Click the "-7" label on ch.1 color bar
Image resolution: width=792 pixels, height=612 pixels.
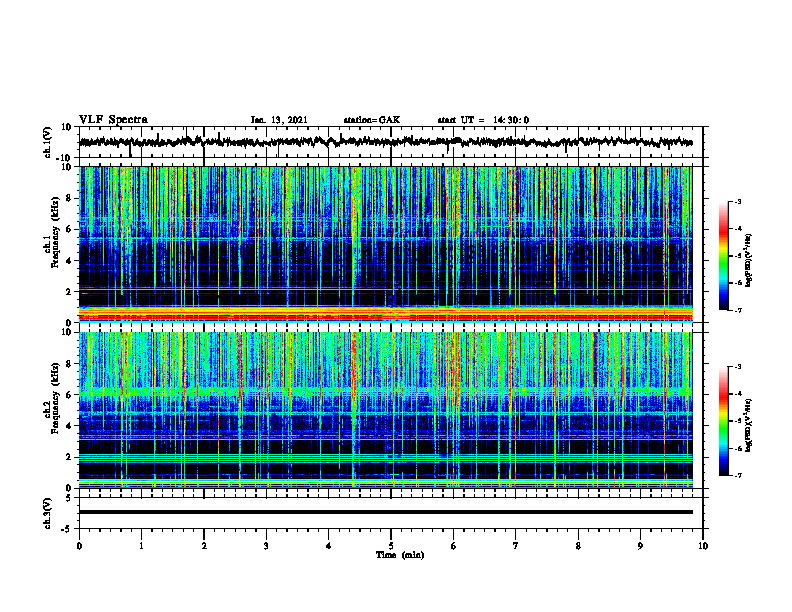[738, 310]
